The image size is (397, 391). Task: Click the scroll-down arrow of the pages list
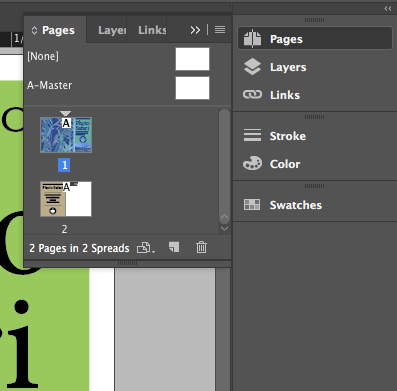[x=224, y=229]
